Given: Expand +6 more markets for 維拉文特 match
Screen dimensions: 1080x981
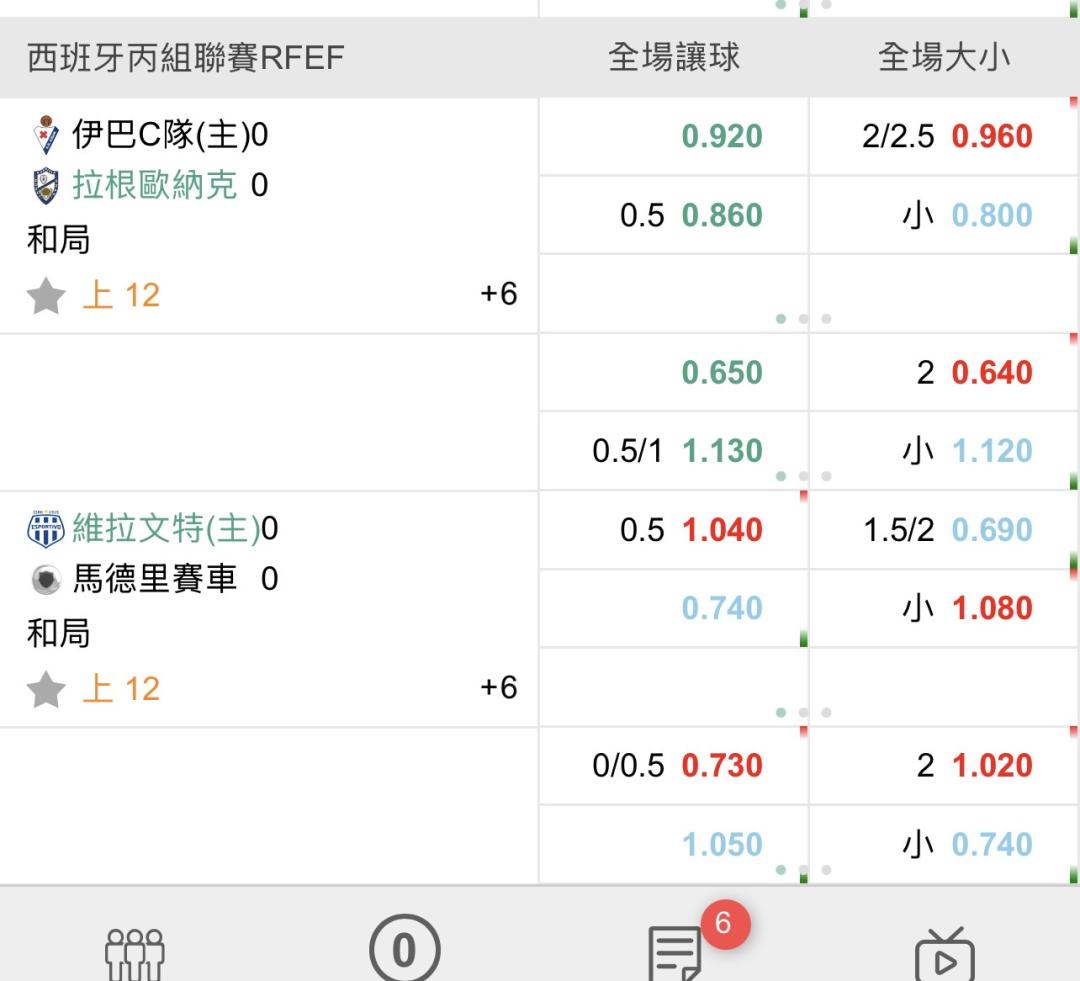Looking at the screenshot, I should click(498, 688).
